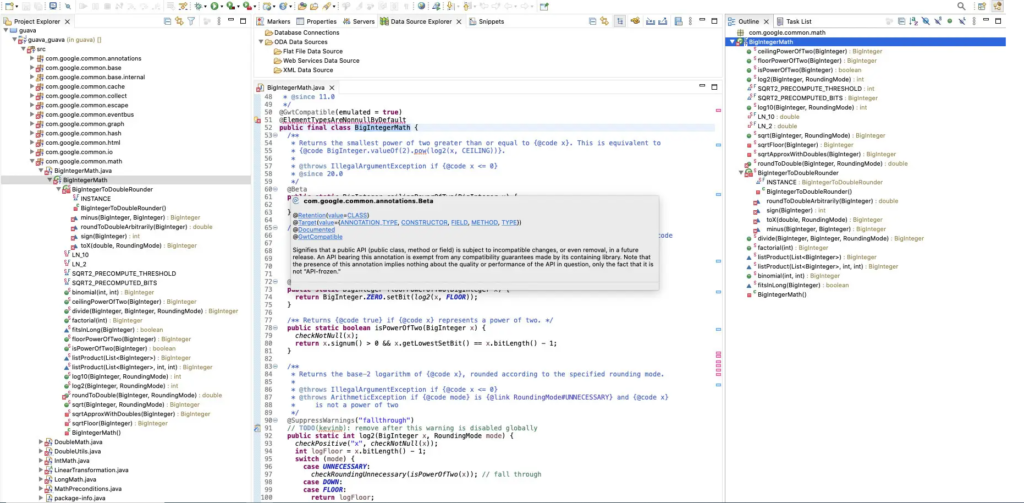1024x503 pixels.
Task: Click the Data Source Explorer import icon
Action: [x=650, y=21]
